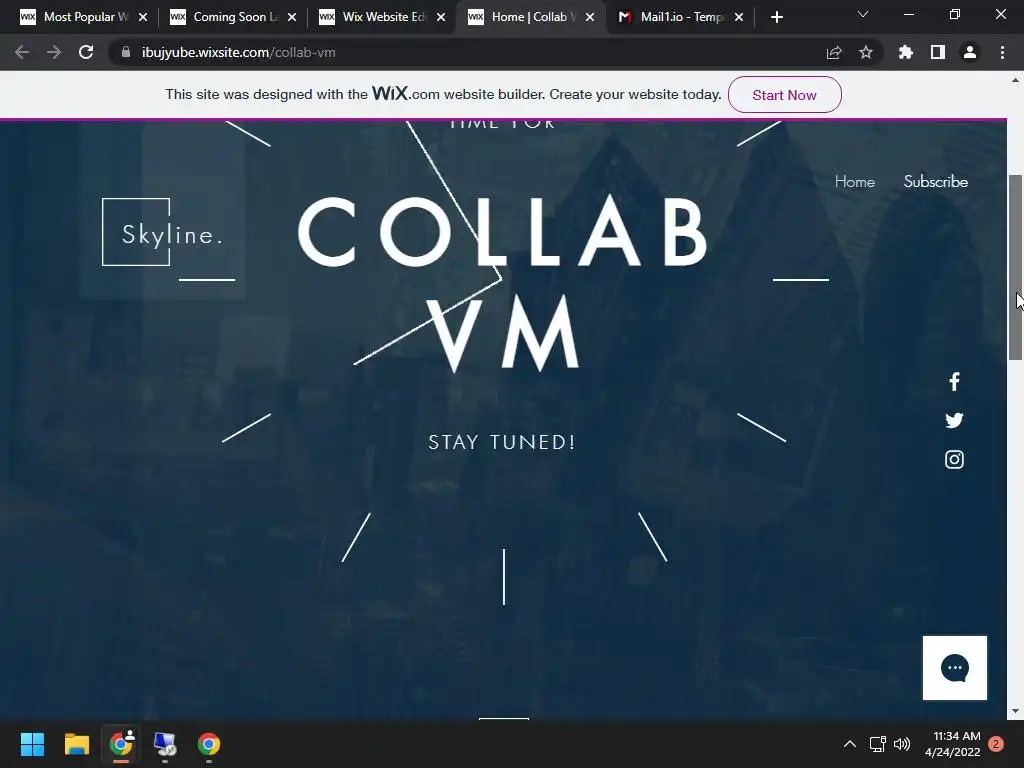
Task: Click the STAY TUNED! text
Action: 502,442
